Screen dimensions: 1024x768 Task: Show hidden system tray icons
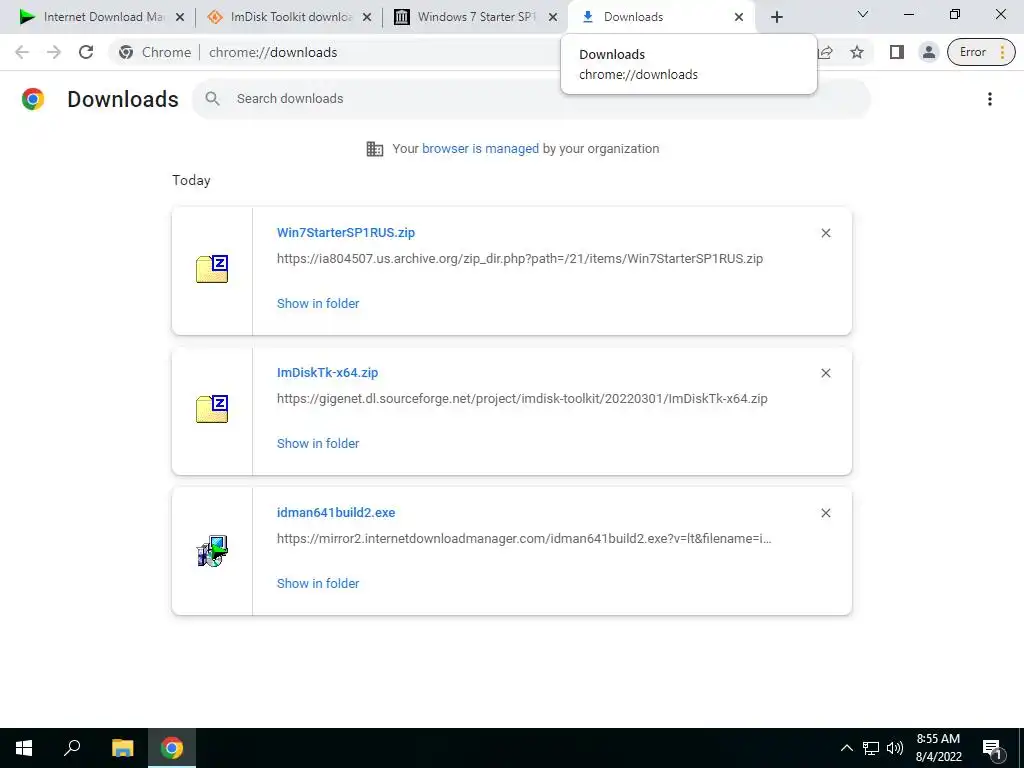pyautogui.click(x=846, y=748)
